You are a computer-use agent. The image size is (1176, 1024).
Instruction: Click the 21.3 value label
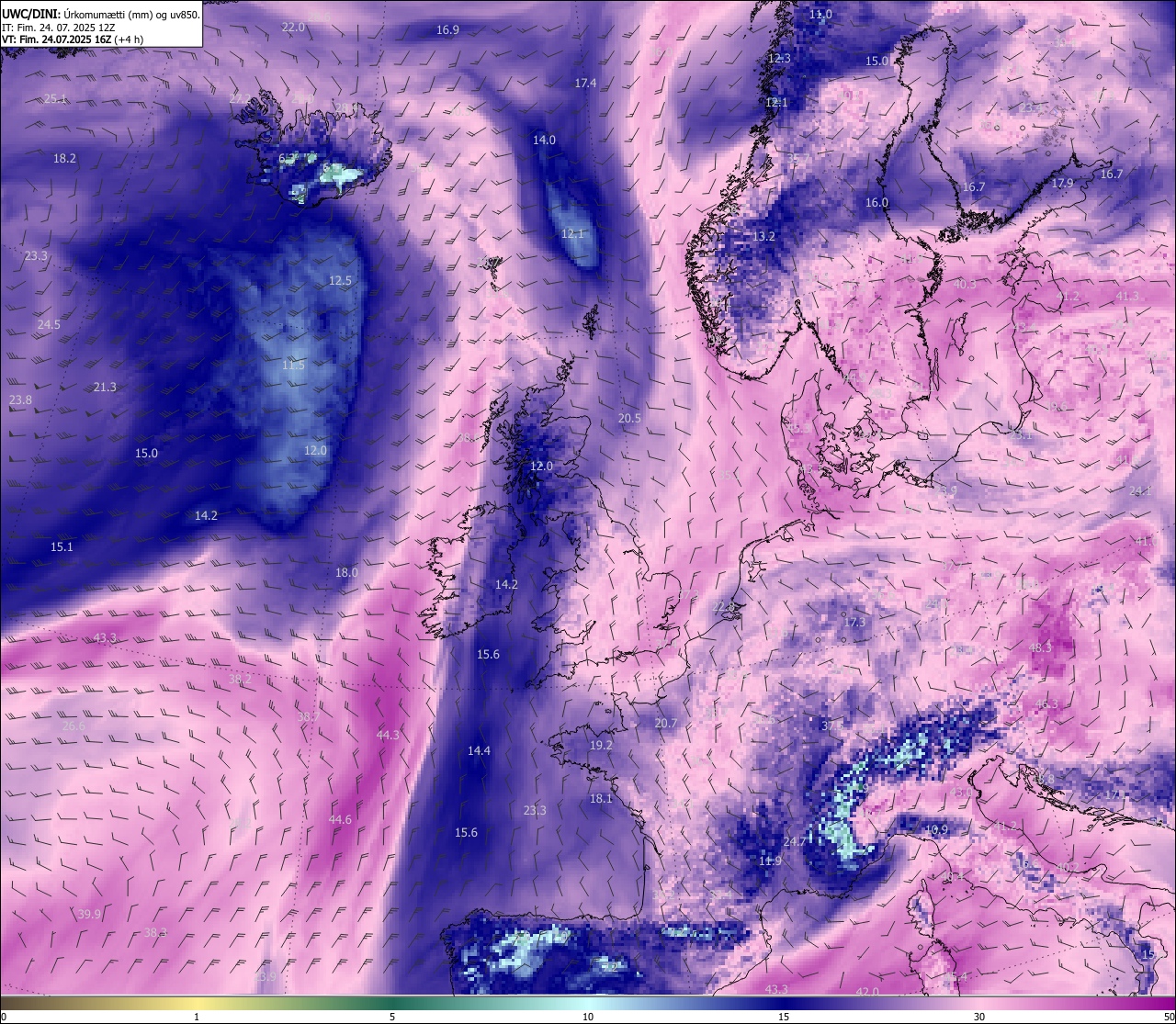(x=105, y=388)
